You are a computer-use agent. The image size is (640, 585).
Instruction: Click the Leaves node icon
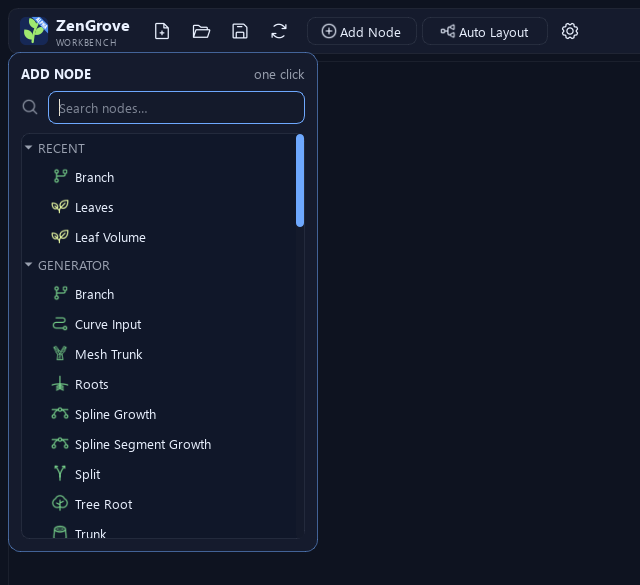pos(60,207)
